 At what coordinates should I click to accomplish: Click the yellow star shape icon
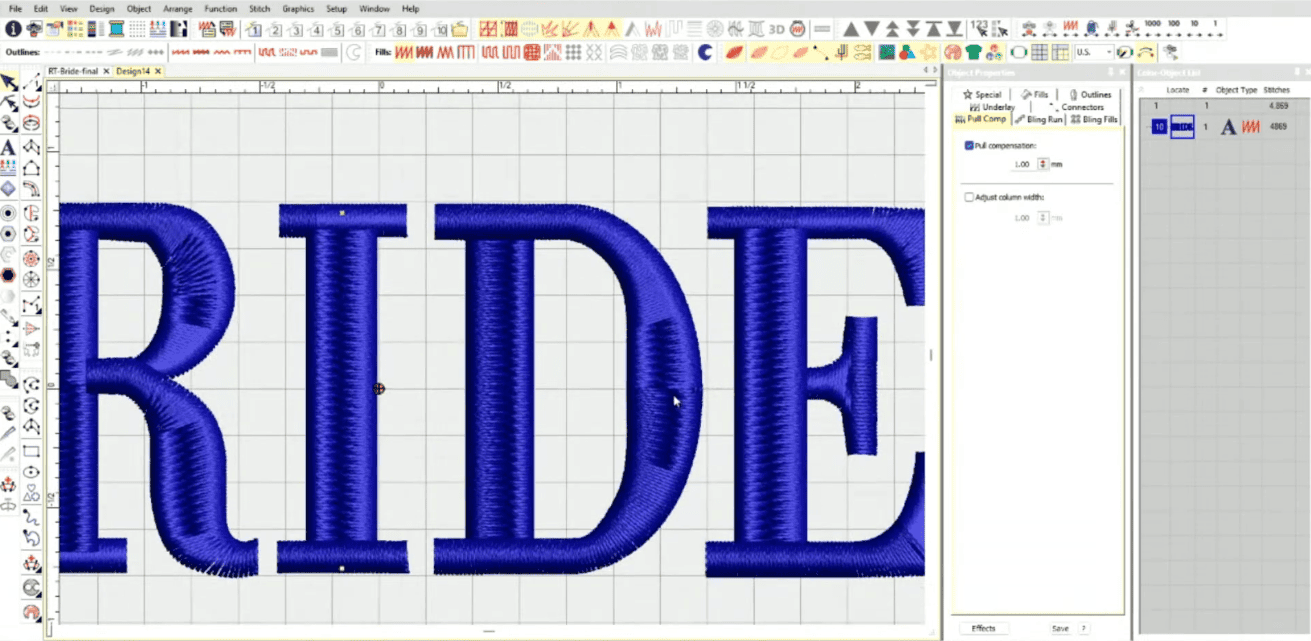click(x=929, y=52)
